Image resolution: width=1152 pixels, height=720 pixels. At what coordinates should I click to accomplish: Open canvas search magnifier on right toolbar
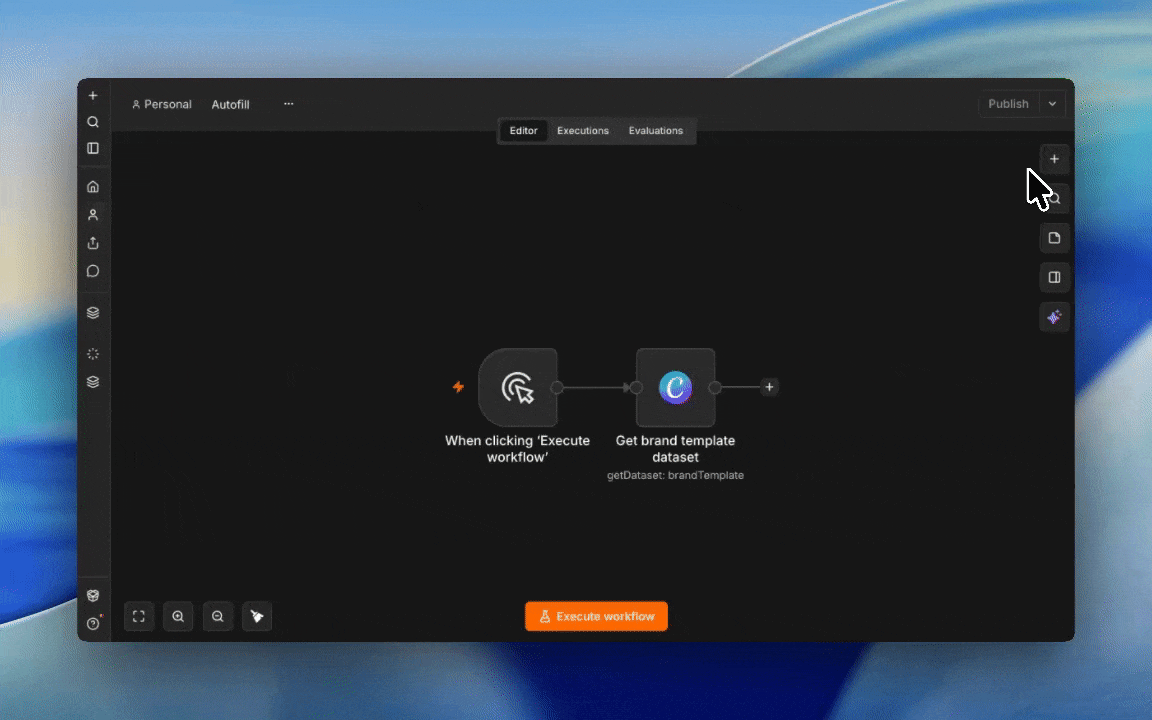(x=1055, y=198)
